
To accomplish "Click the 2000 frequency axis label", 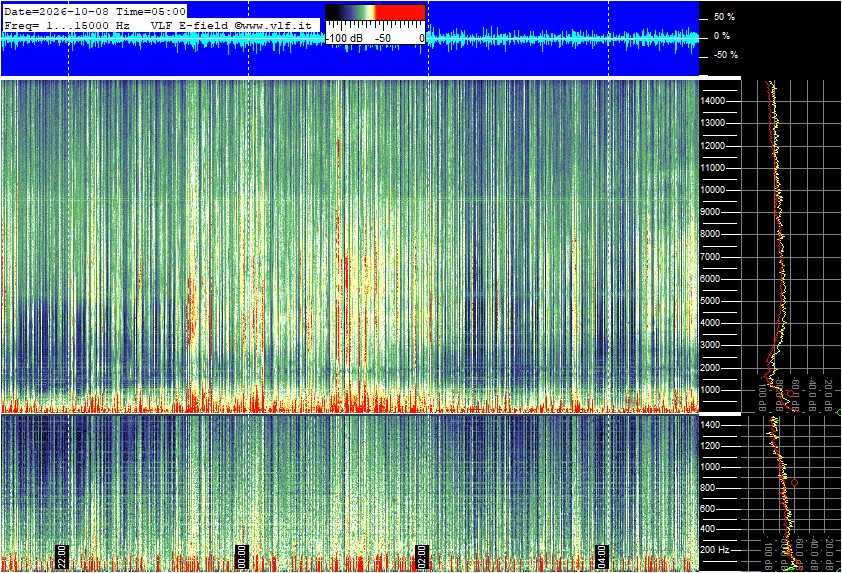I will click(x=710, y=368).
